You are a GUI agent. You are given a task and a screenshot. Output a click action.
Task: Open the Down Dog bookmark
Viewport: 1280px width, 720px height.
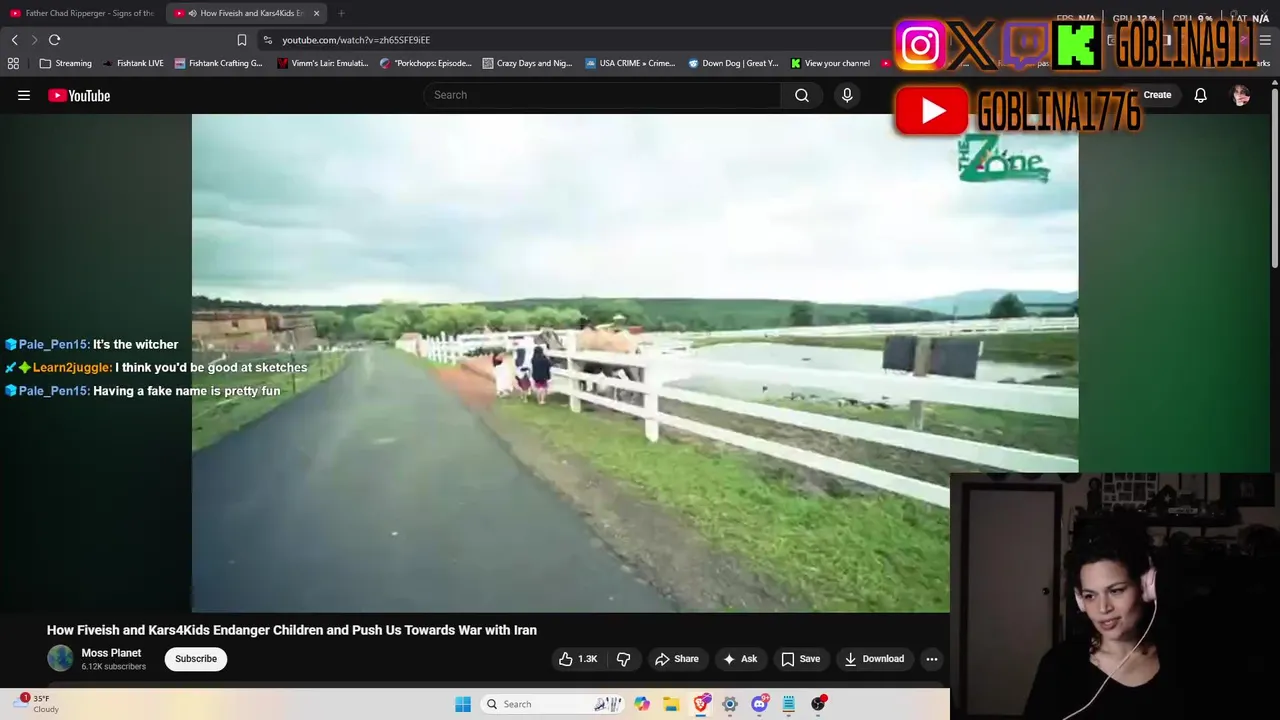(x=733, y=63)
